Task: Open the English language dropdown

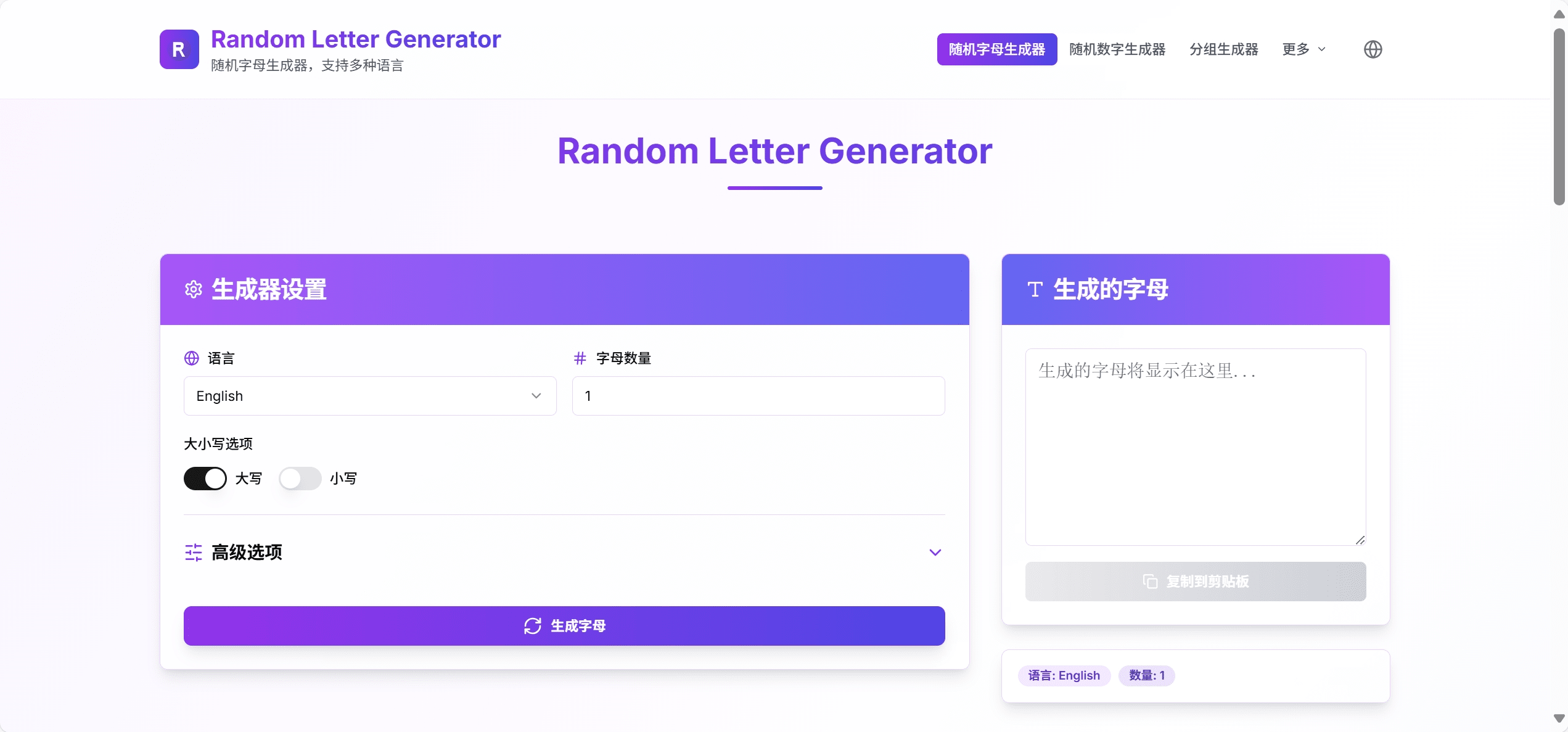Action: [x=370, y=396]
